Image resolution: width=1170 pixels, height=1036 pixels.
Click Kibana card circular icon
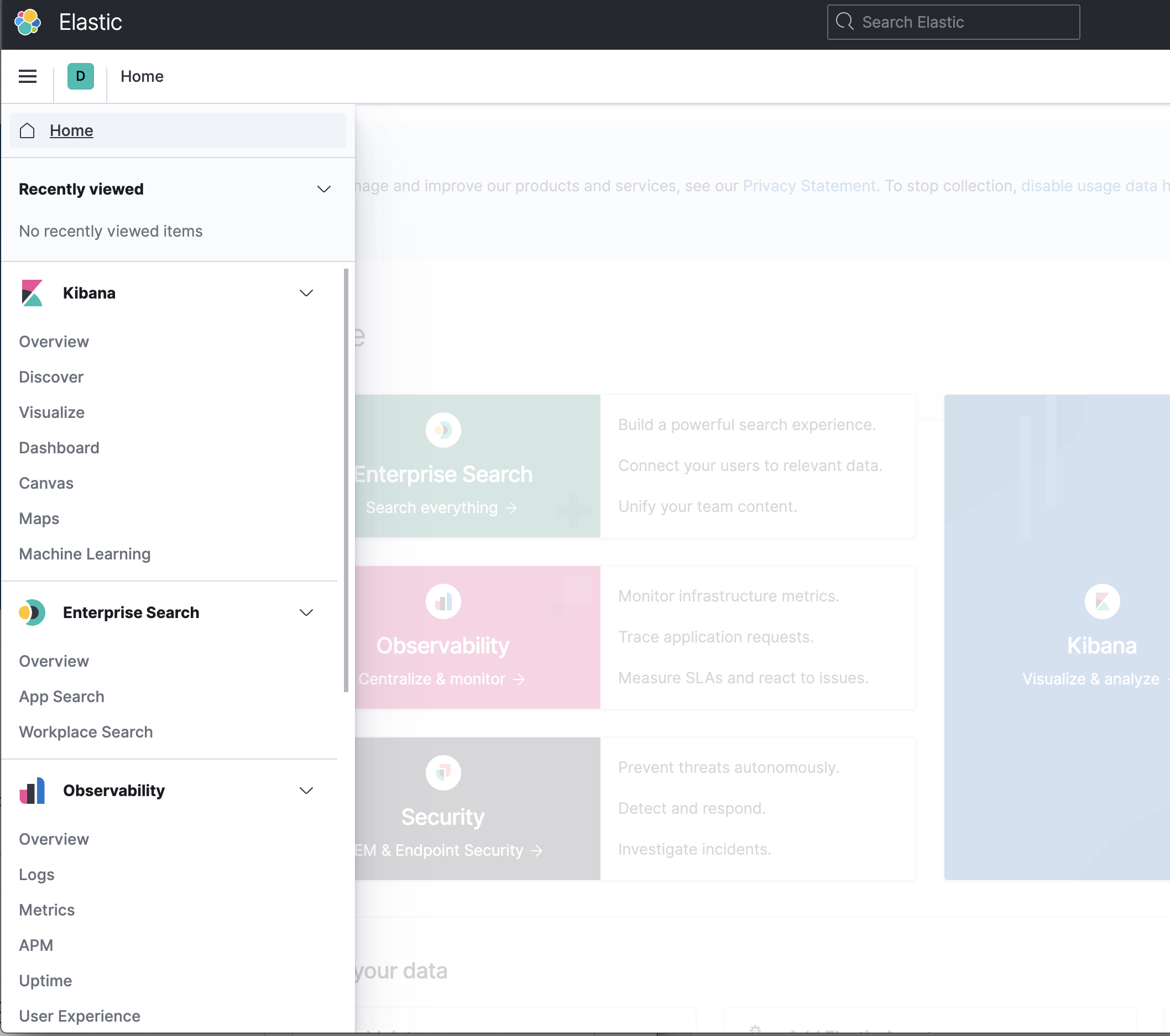[x=1102, y=601]
